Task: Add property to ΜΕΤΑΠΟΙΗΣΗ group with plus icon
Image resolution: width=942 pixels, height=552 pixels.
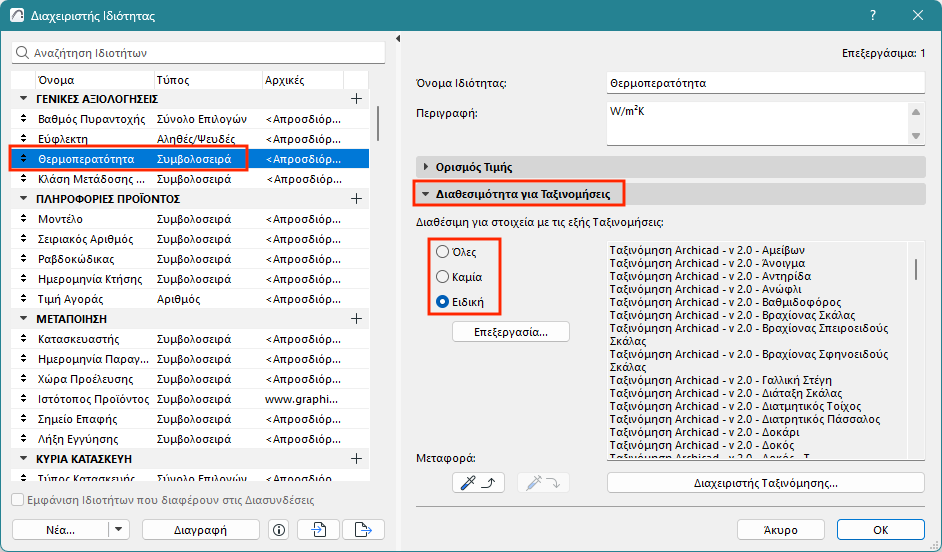Action: tap(356, 319)
